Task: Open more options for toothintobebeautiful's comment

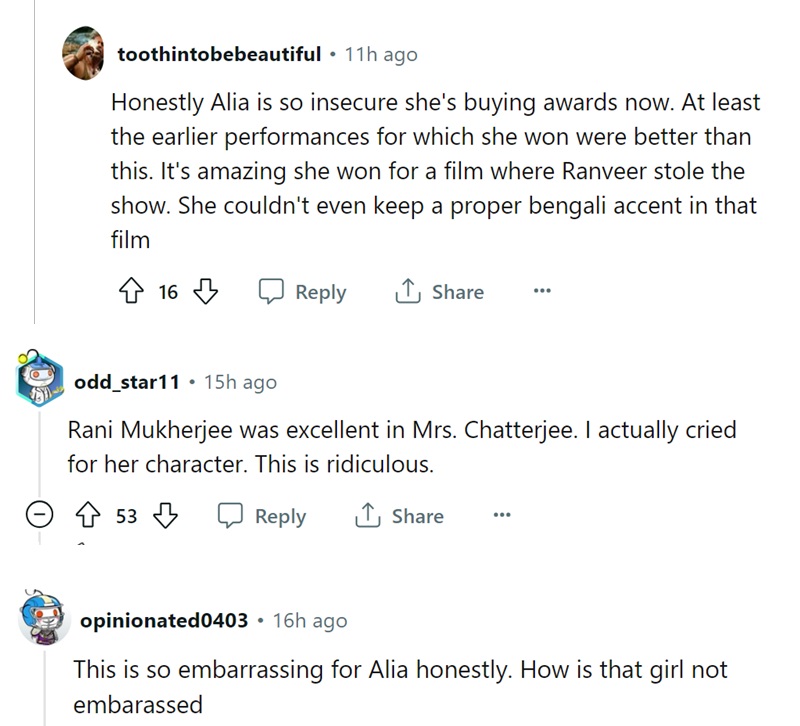Action: [x=542, y=292]
